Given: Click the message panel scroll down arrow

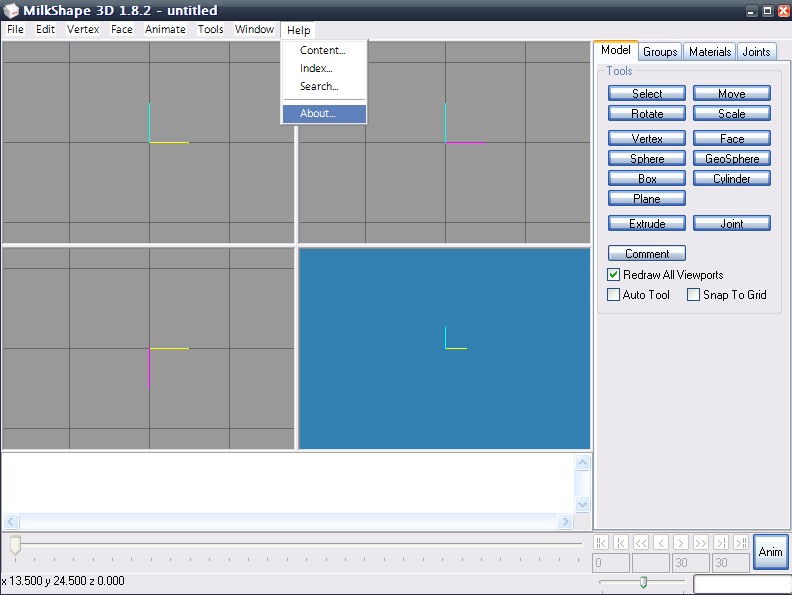Looking at the screenshot, I should (x=583, y=505).
